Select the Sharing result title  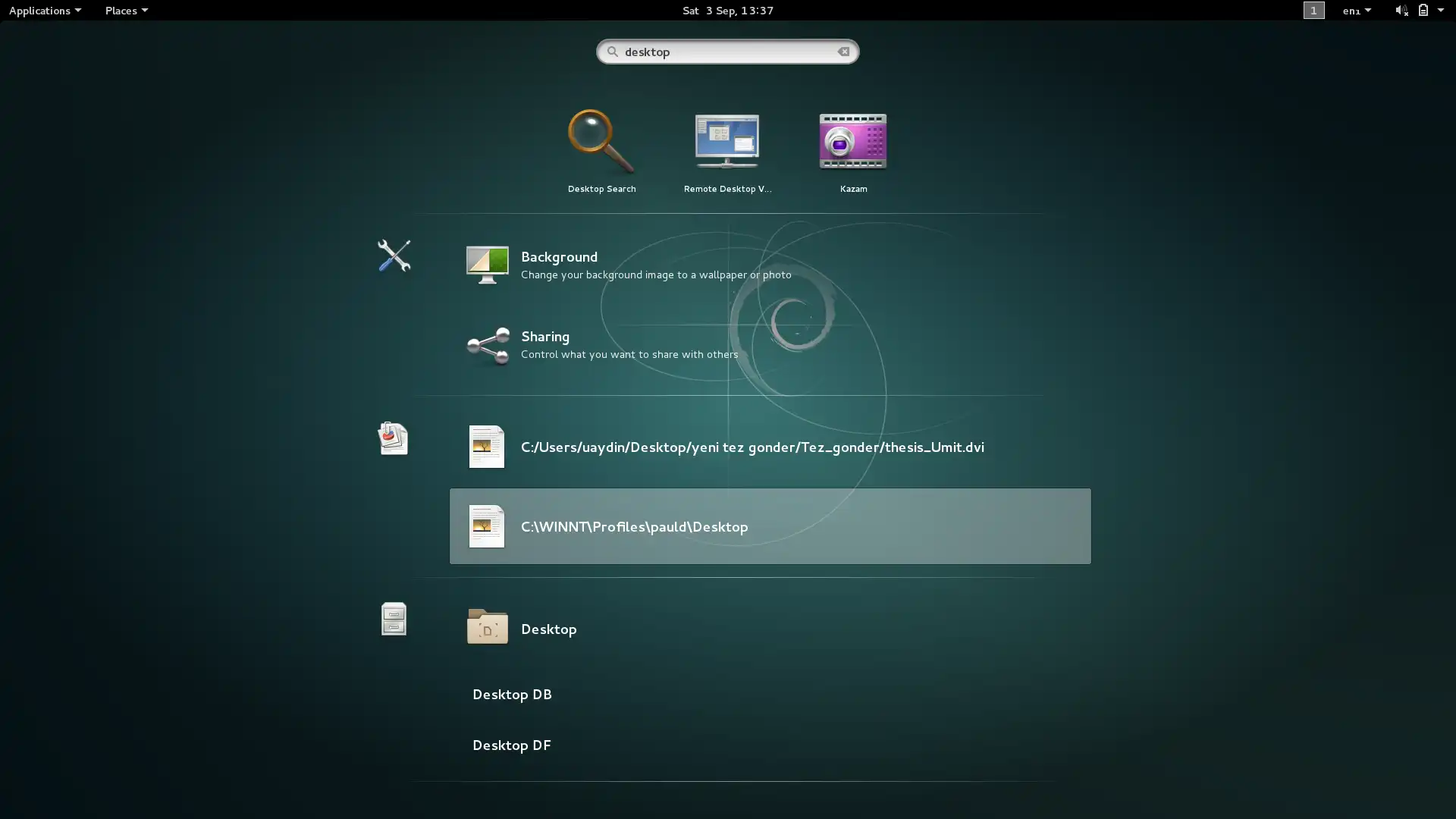[x=544, y=337]
